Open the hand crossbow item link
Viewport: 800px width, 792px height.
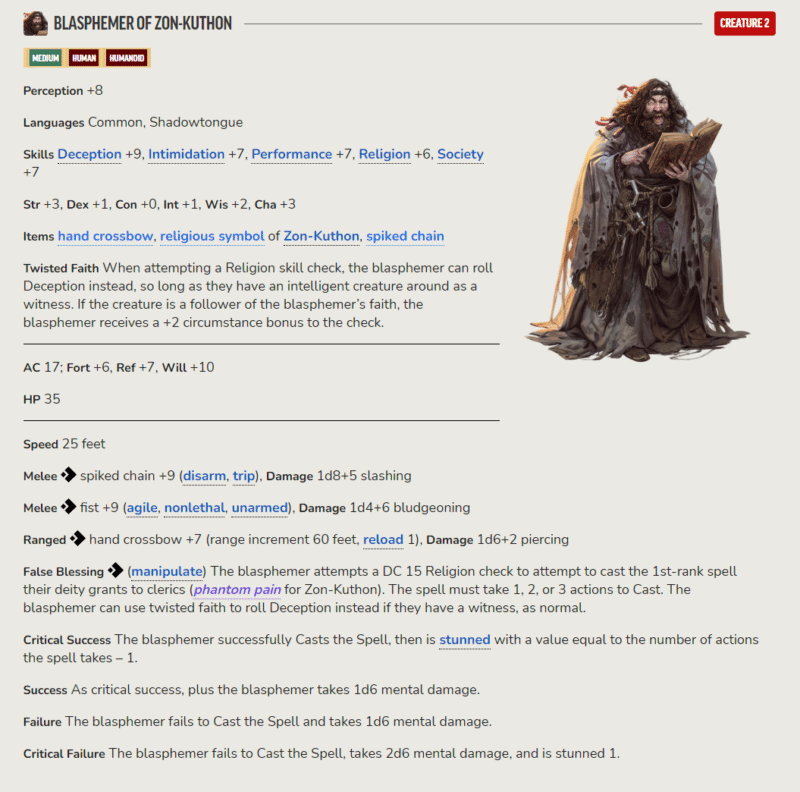point(105,236)
